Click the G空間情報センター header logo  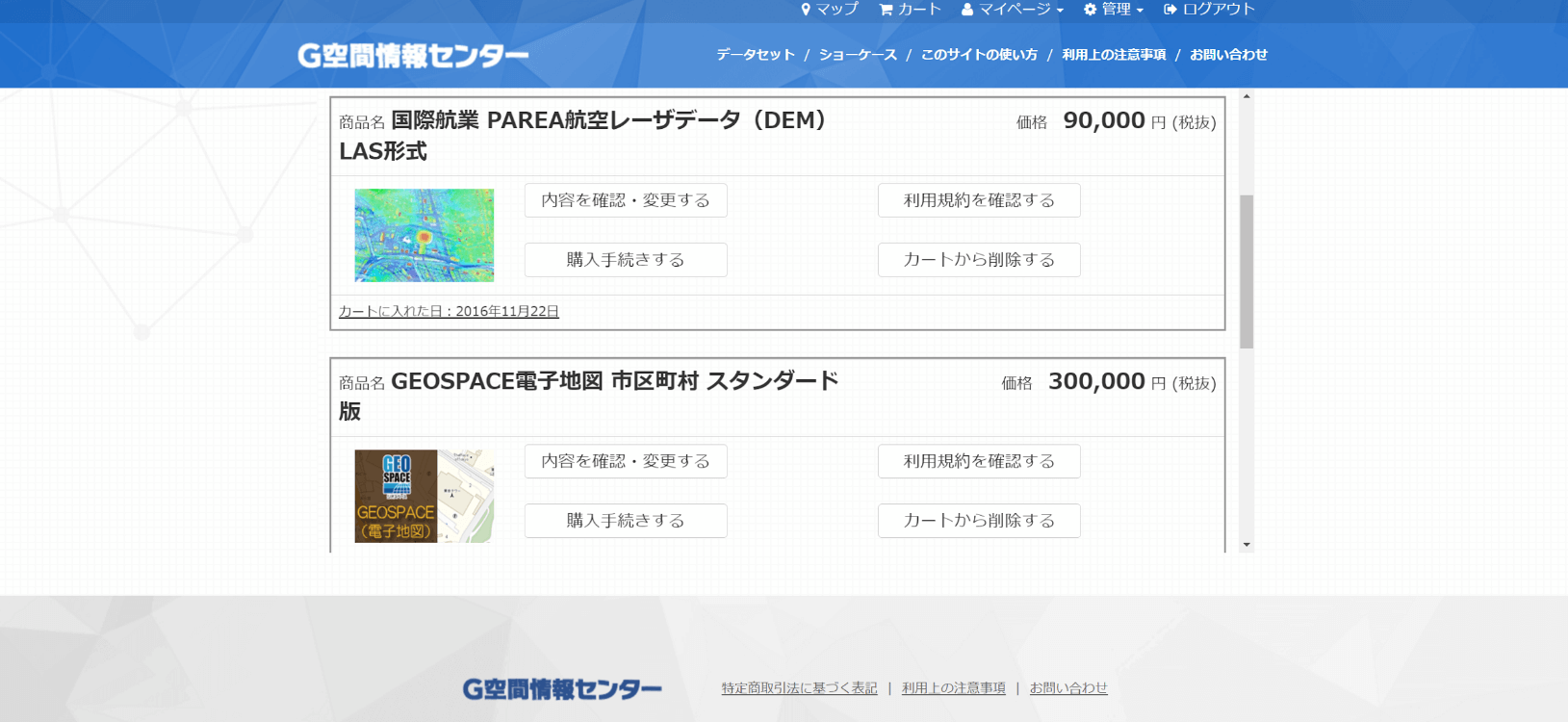(x=414, y=55)
